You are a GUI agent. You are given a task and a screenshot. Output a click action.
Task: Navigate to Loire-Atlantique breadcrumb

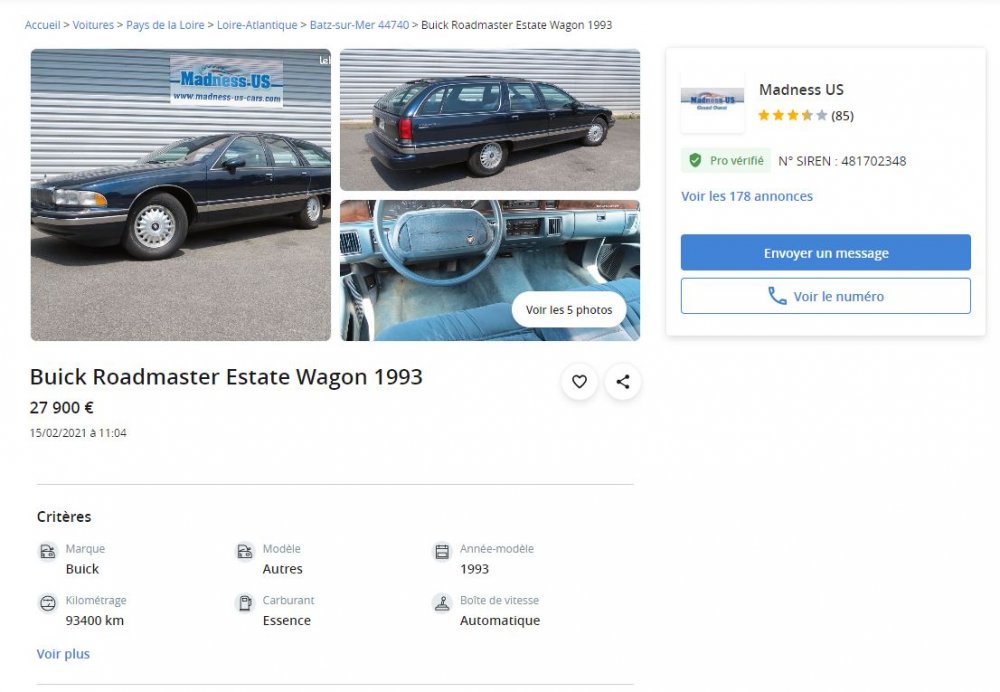tap(257, 25)
